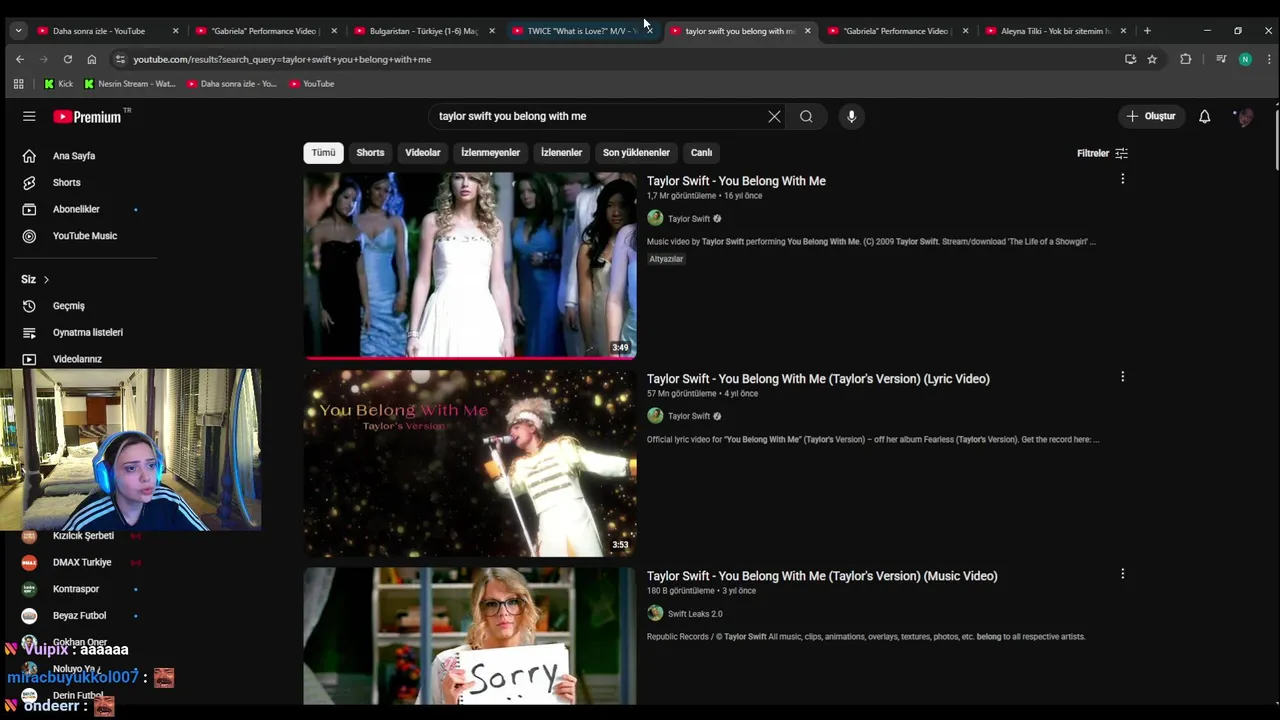Click the magnifier search button
The width and height of the screenshot is (1280, 720).
pos(806,116)
